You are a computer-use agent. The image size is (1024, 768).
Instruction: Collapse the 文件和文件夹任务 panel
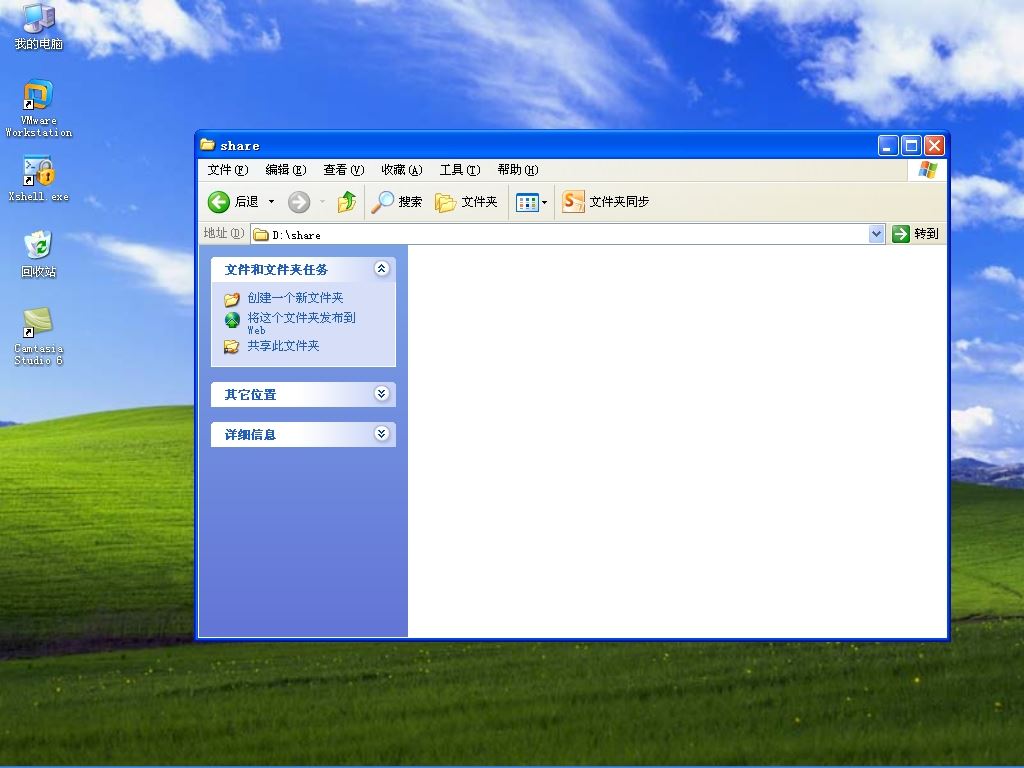coord(381,268)
